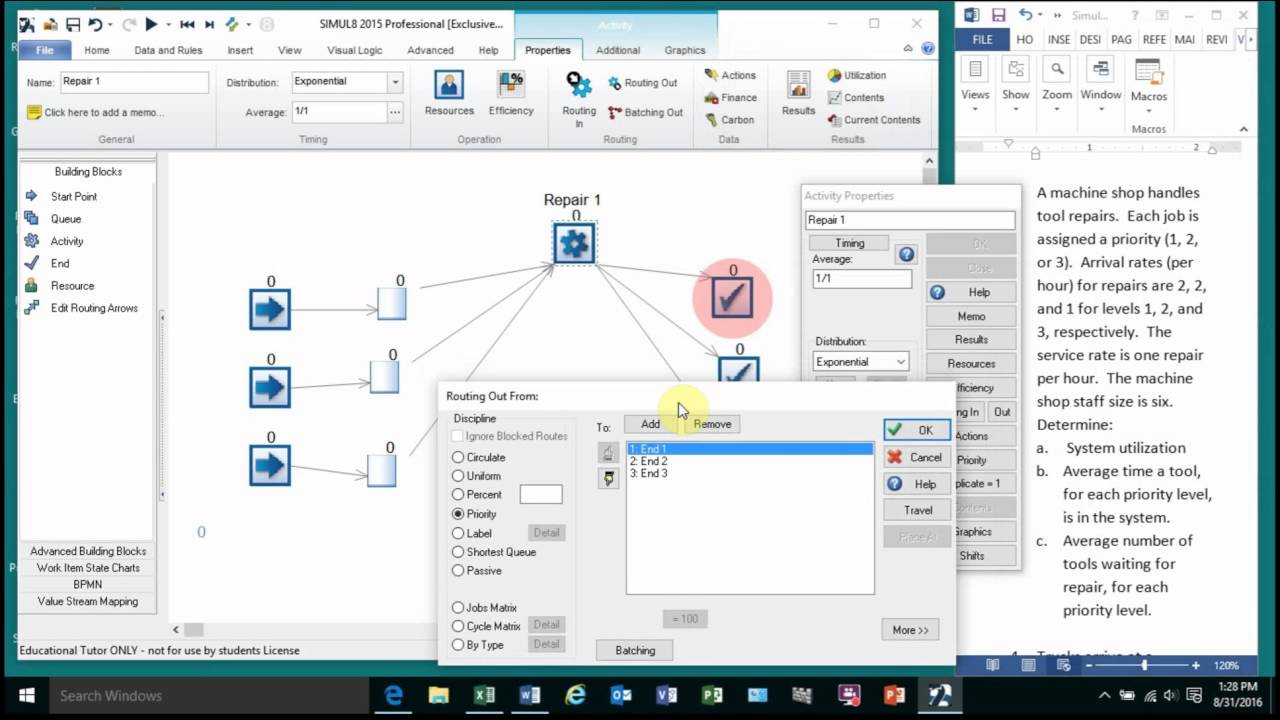
Task: Show Utilization pie chart results
Action: 857,75
